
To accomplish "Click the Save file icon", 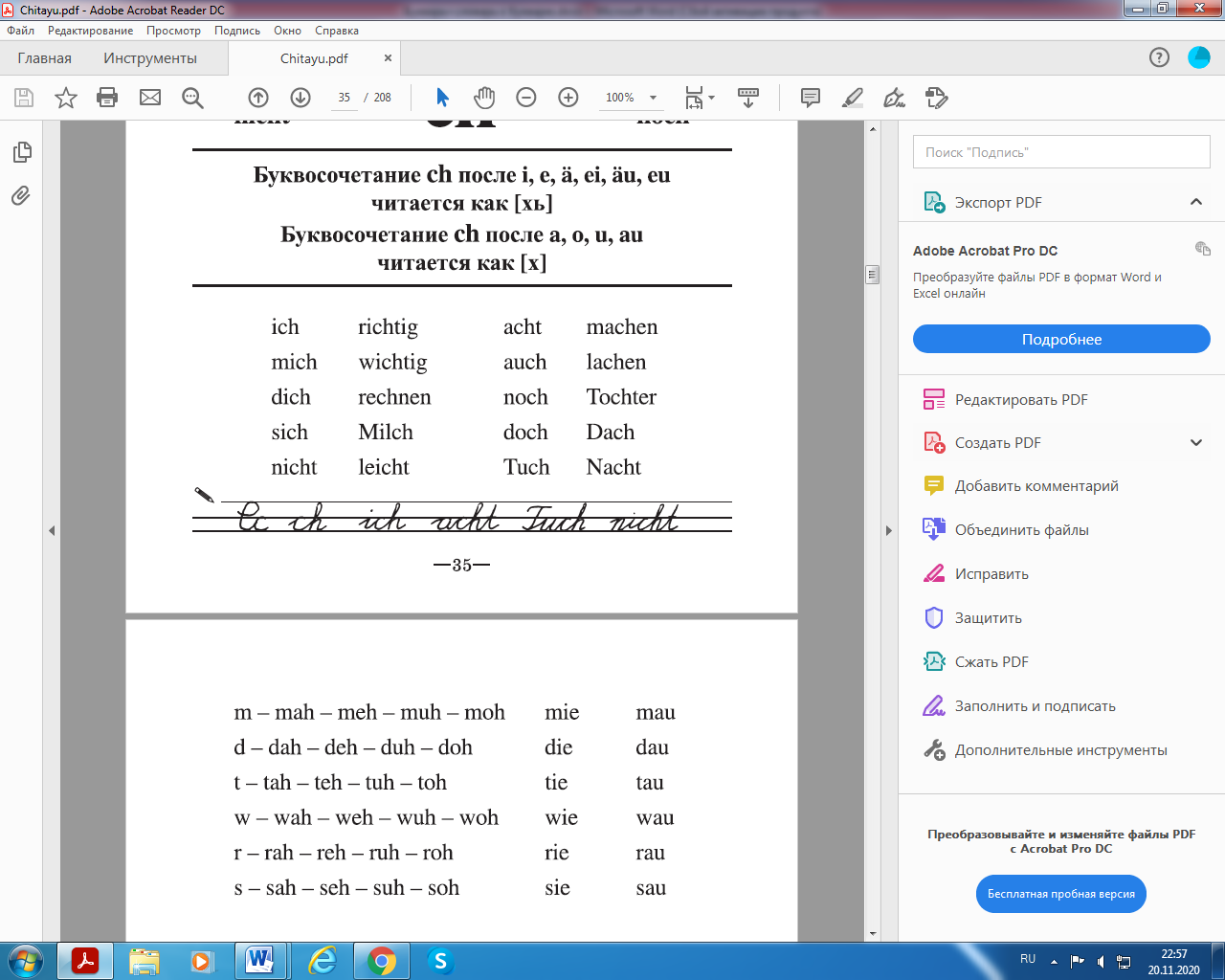I will pos(24,98).
